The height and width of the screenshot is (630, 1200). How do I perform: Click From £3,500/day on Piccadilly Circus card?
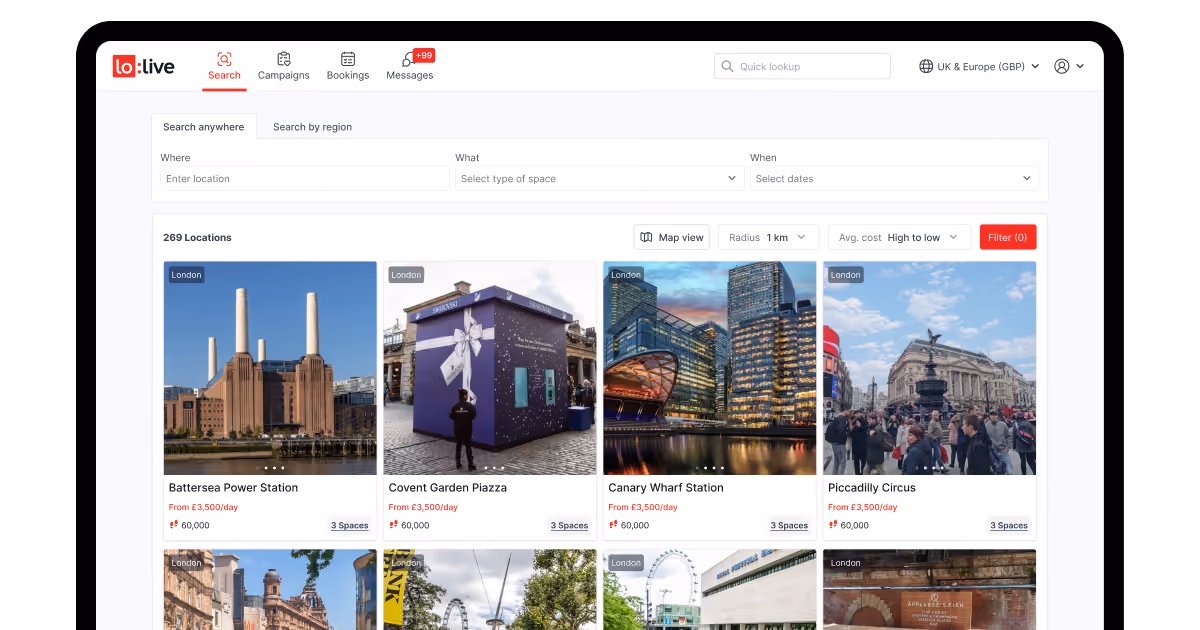[x=863, y=507]
